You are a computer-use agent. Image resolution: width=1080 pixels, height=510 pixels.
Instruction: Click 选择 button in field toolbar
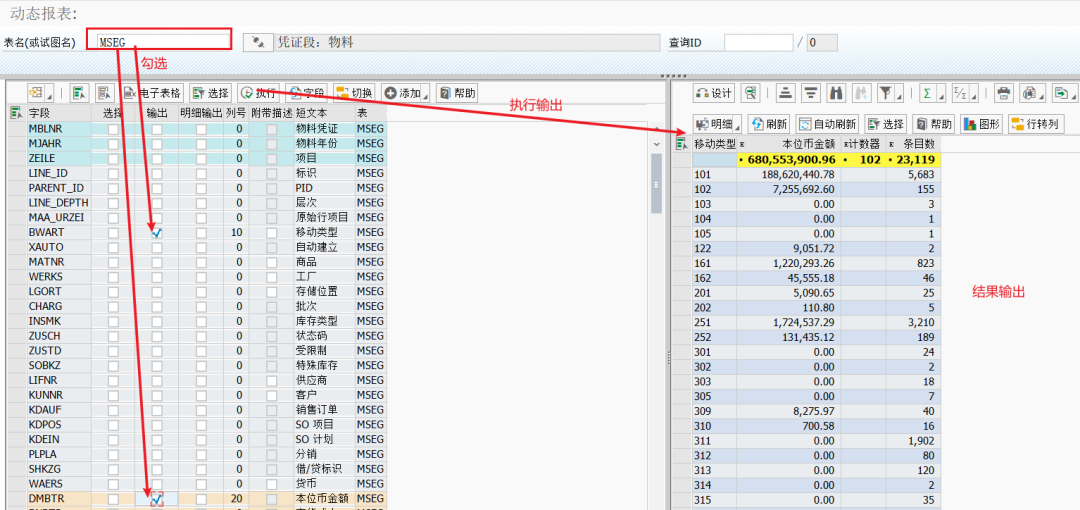[211, 93]
